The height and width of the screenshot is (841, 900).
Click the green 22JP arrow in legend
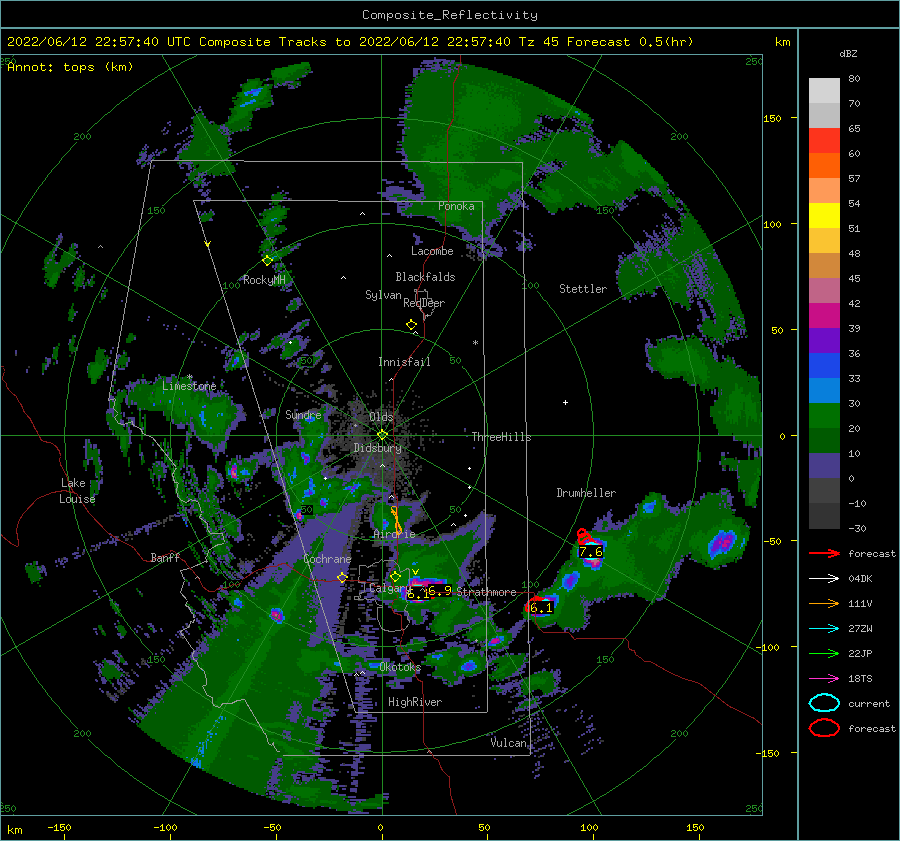[x=824, y=653]
